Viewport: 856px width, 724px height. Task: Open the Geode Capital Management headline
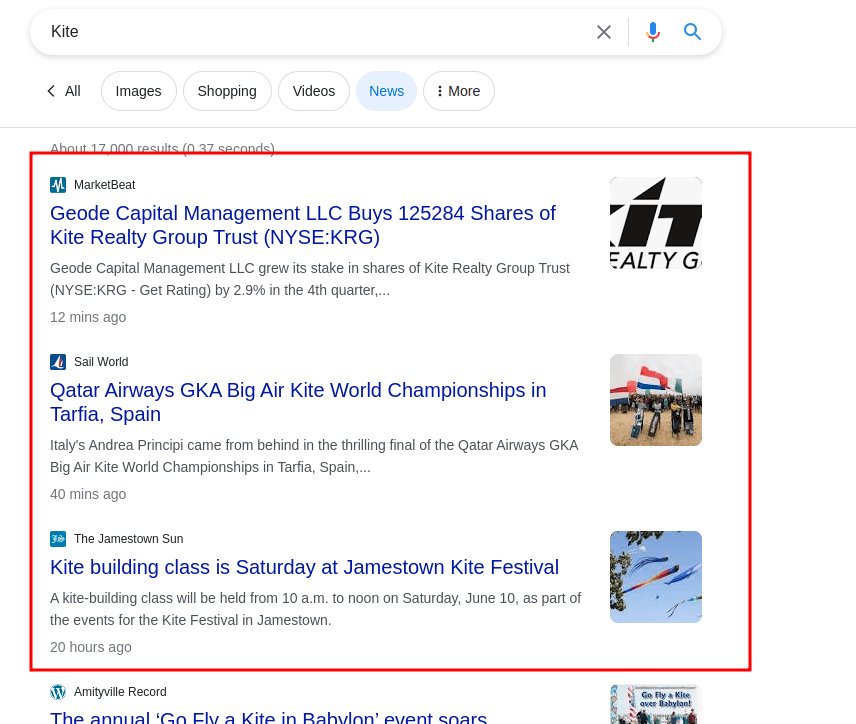(x=303, y=225)
